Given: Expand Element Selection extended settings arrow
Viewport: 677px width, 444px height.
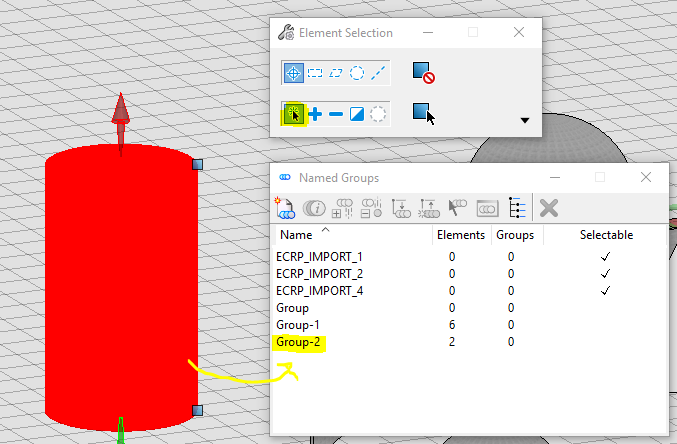Looking at the screenshot, I should point(525,121).
